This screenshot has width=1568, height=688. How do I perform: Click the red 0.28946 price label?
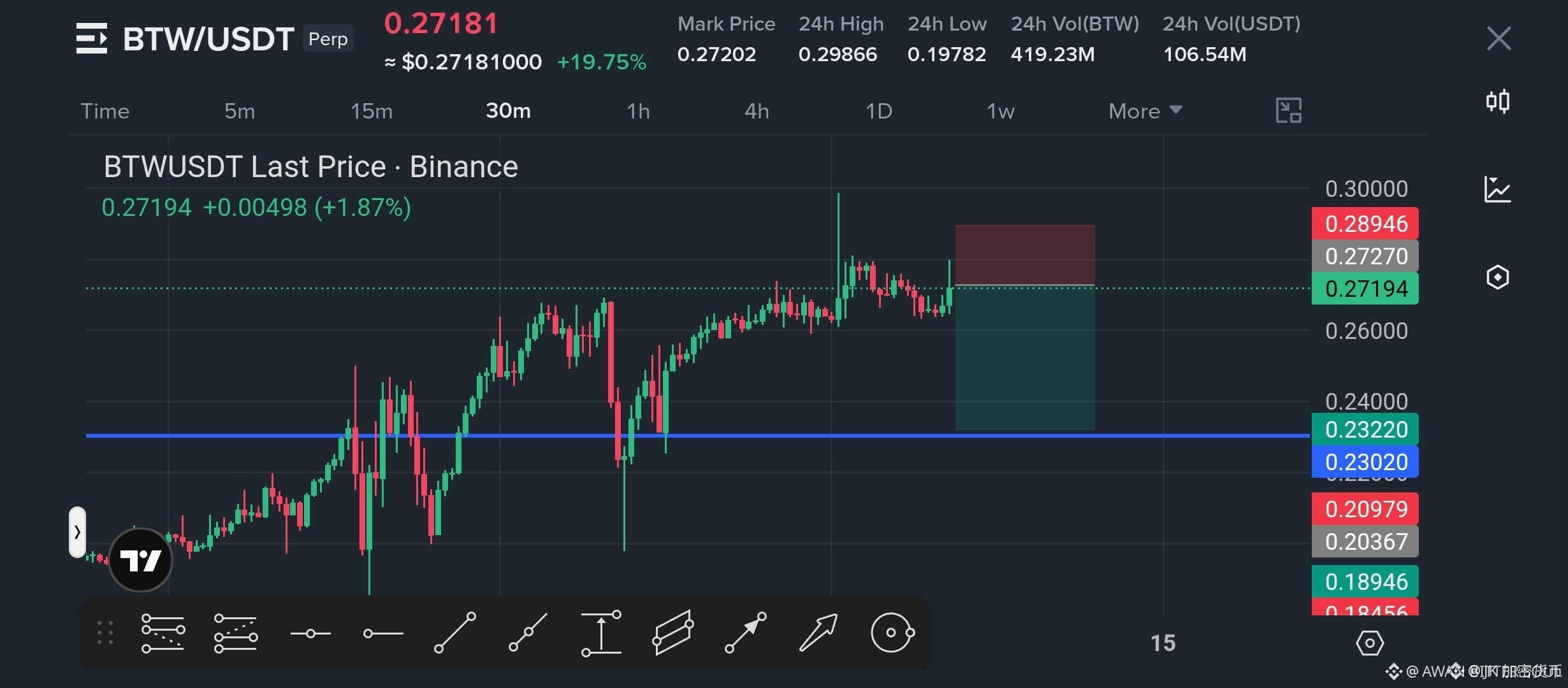click(x=1365, y=224)
